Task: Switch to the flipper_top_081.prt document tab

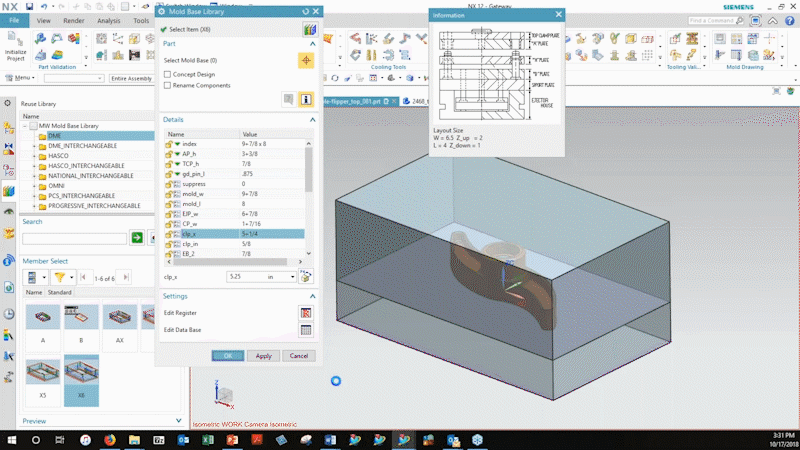Action: [x=359, y=102]
